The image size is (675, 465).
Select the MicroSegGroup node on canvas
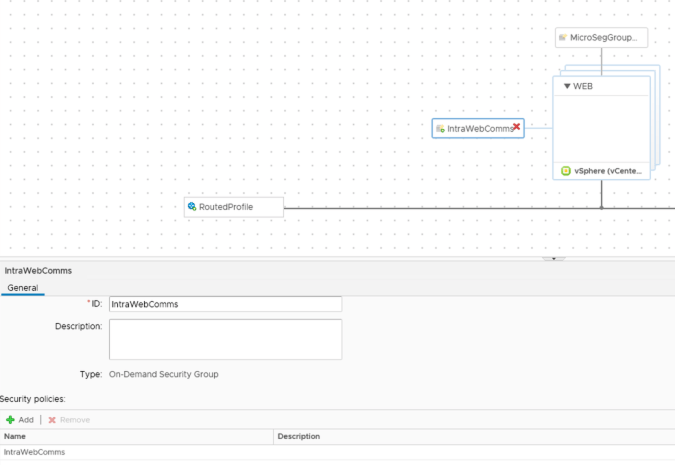coord(601,37)
